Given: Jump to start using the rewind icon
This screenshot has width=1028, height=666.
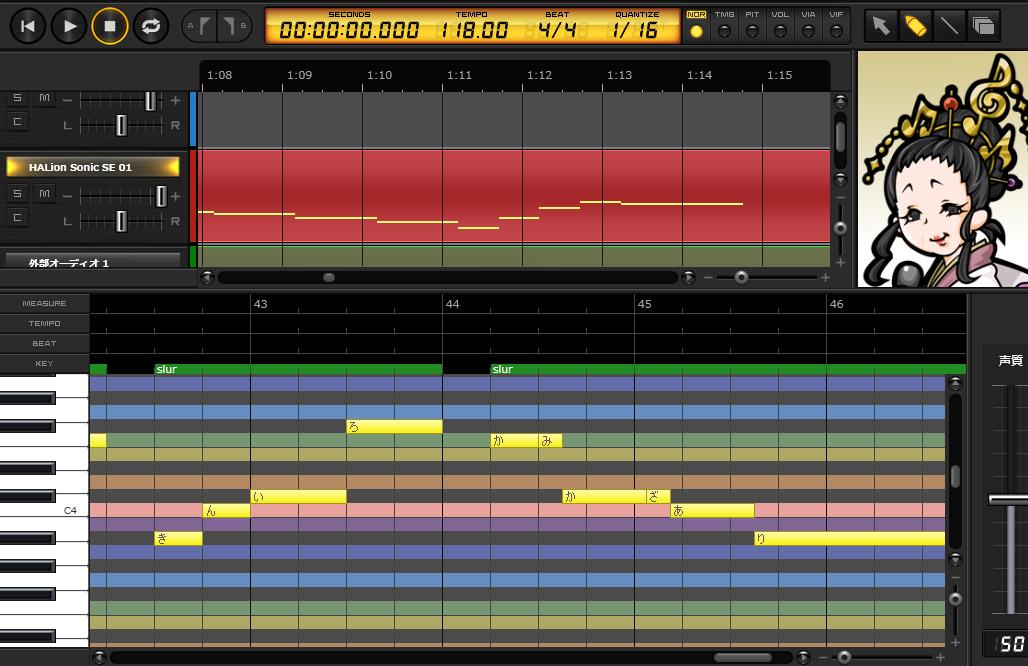Looking at the screenshot, I should coord(28,26).
